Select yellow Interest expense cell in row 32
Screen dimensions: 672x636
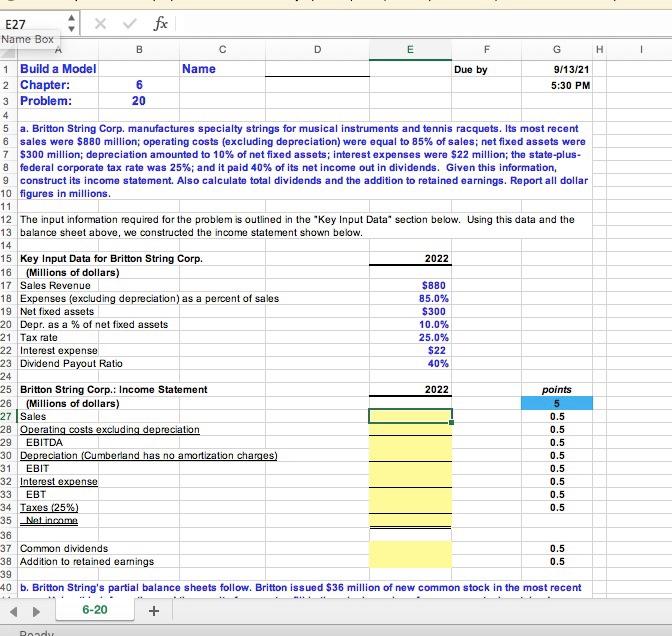(x=410, y=481)
